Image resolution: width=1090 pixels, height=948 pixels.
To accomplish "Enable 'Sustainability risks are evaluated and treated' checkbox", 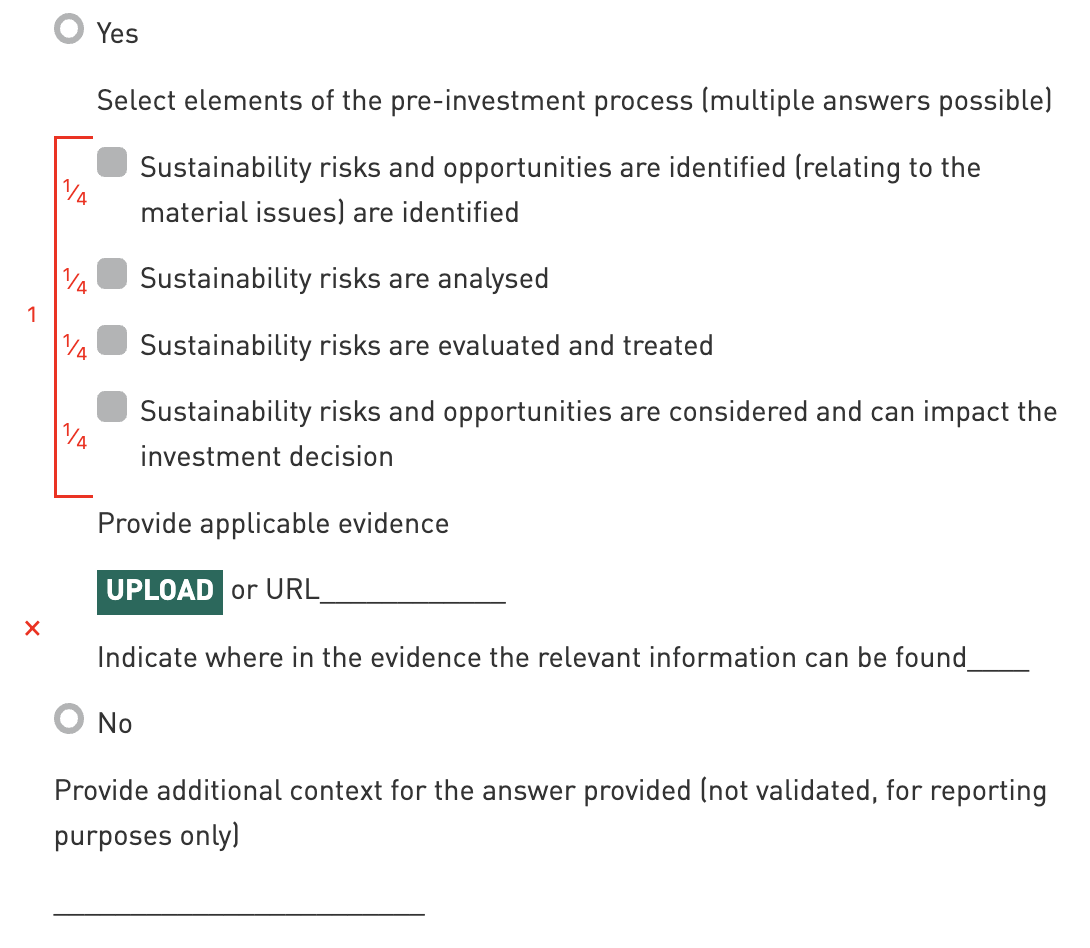I will [x=112, y=341].
